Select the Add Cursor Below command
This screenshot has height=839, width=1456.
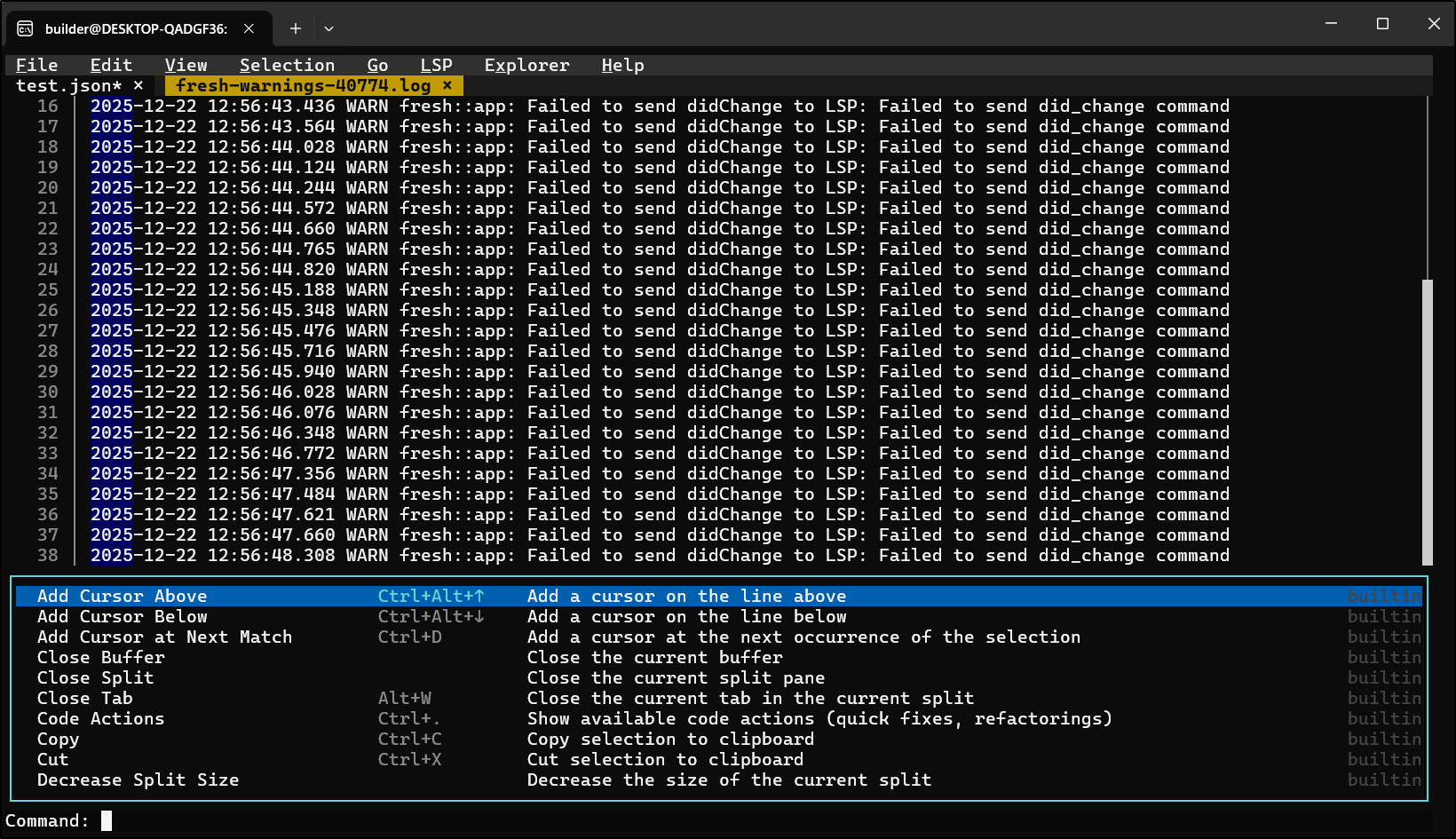pos(123,616)
